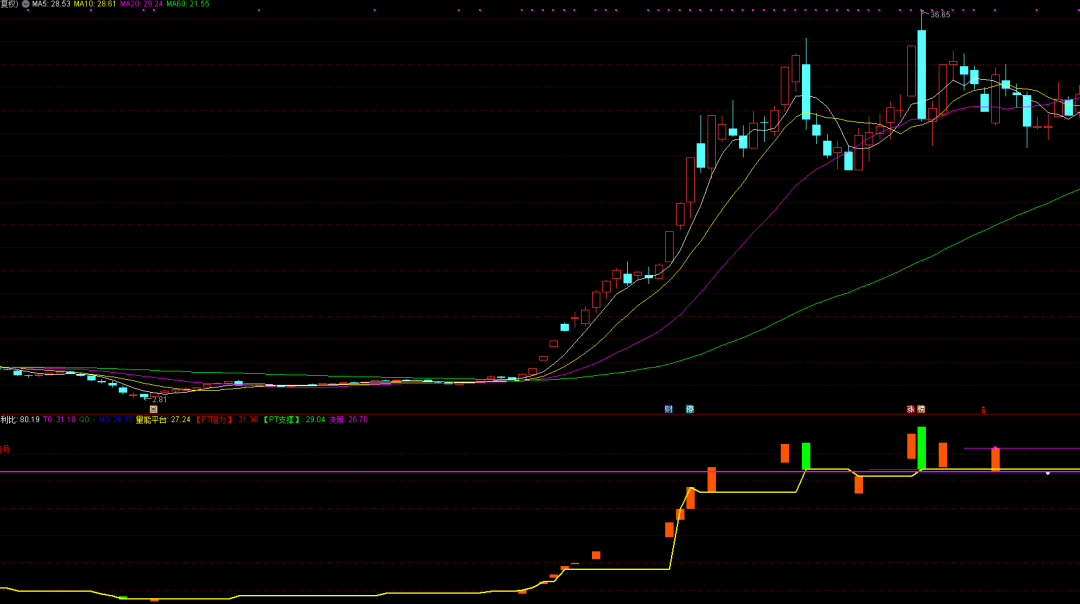The height and width of the screenshot is (604, 1080).
Task: Open the 涨 event marker icon
Action: (x=910, y=409)
